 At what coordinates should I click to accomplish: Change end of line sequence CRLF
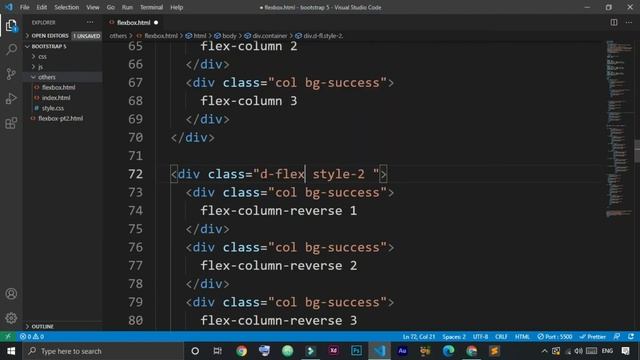click(501, 337)
